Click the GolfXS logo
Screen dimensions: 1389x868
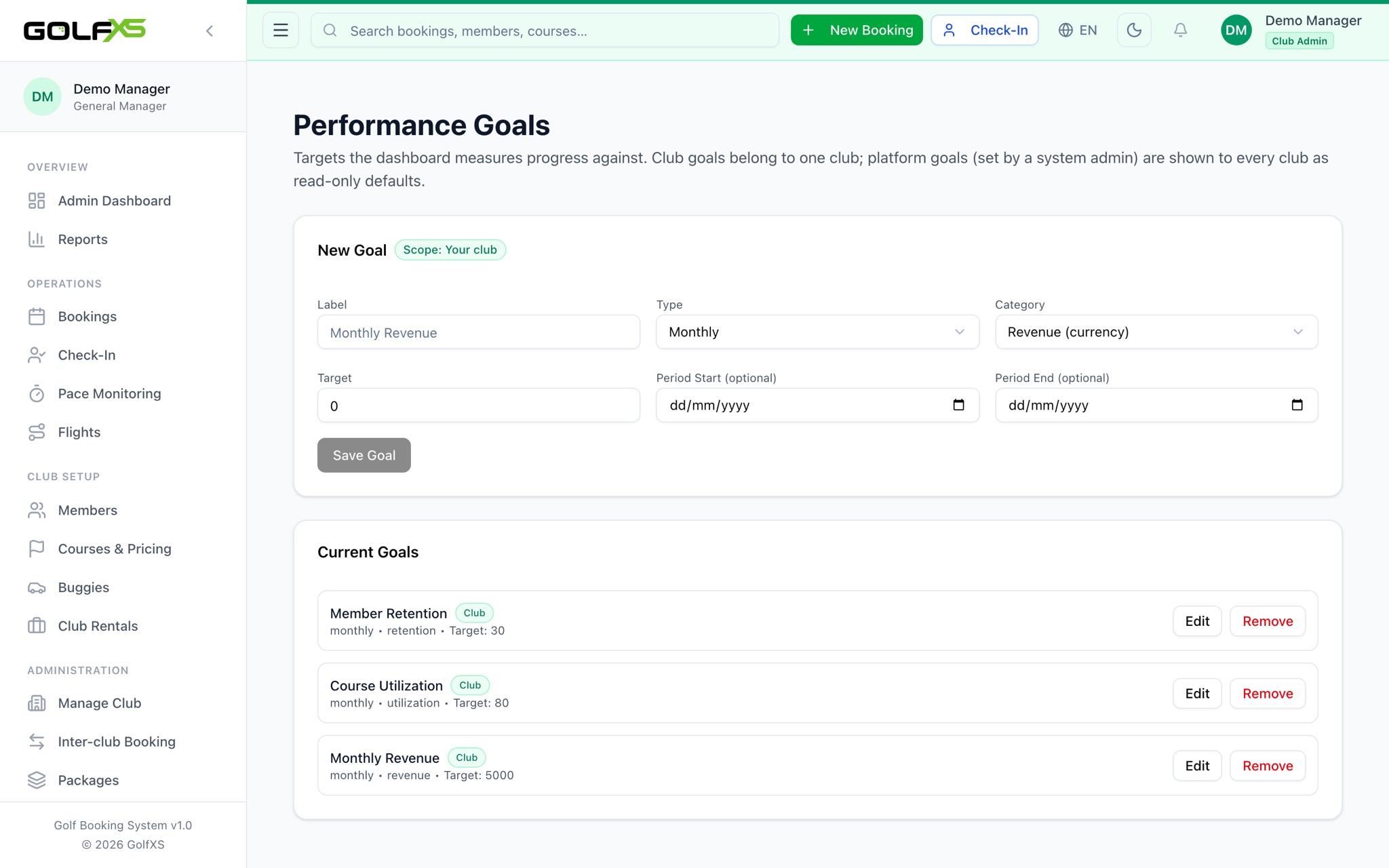click(85, 31)
